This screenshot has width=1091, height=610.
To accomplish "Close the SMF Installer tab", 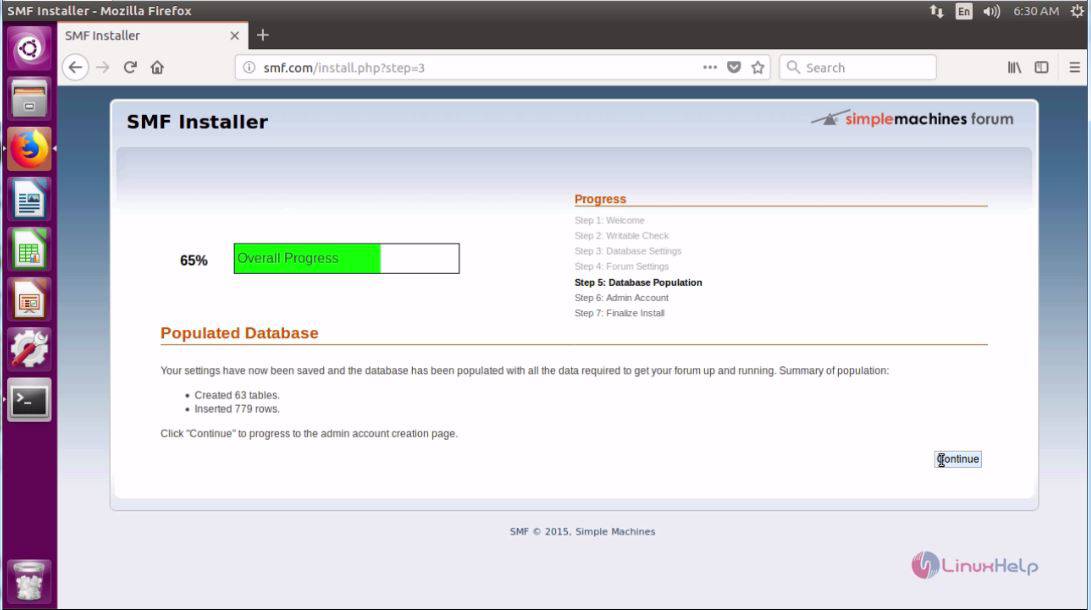I will coord(234,35).
